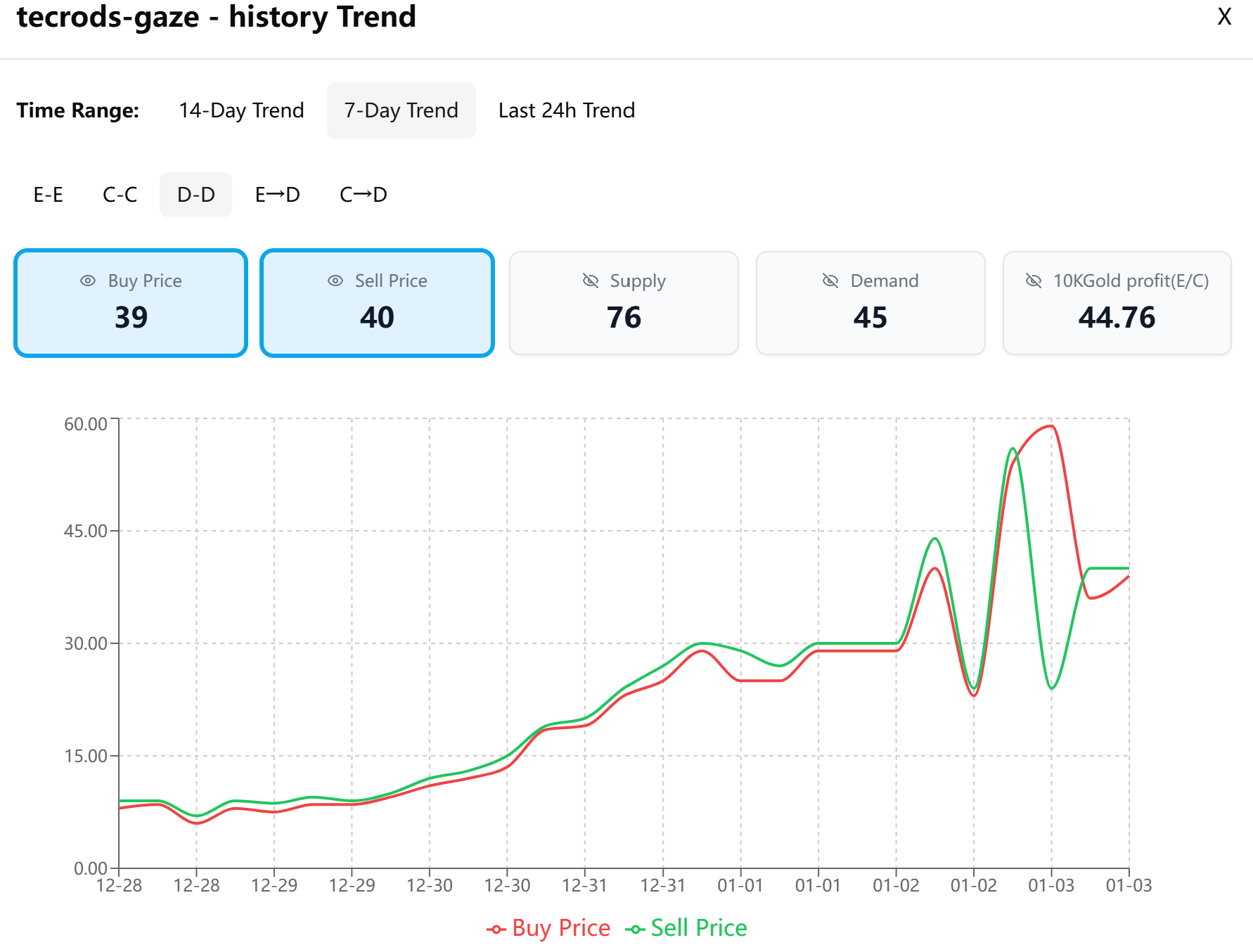Show the Supply data on the chart
The width and height of the screenshot is (1253, 952).
[624, 302]
